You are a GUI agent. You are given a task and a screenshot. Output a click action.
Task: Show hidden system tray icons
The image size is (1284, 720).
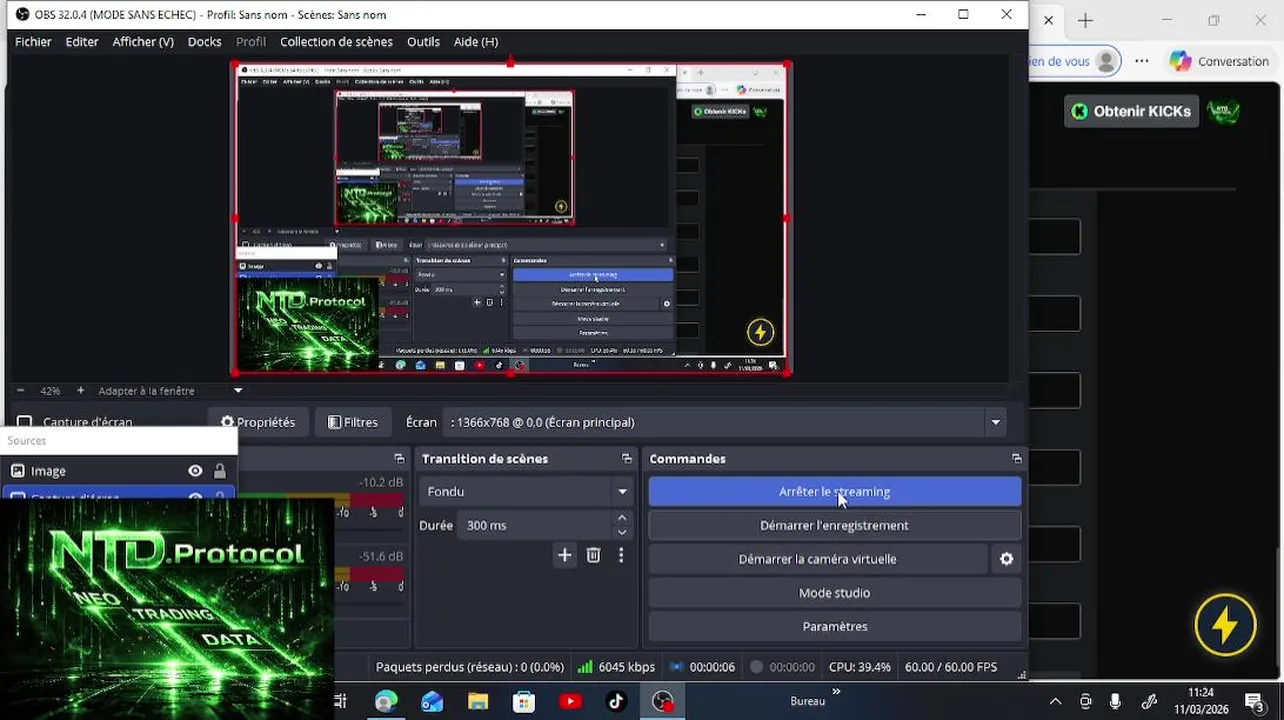(1055, 701)
